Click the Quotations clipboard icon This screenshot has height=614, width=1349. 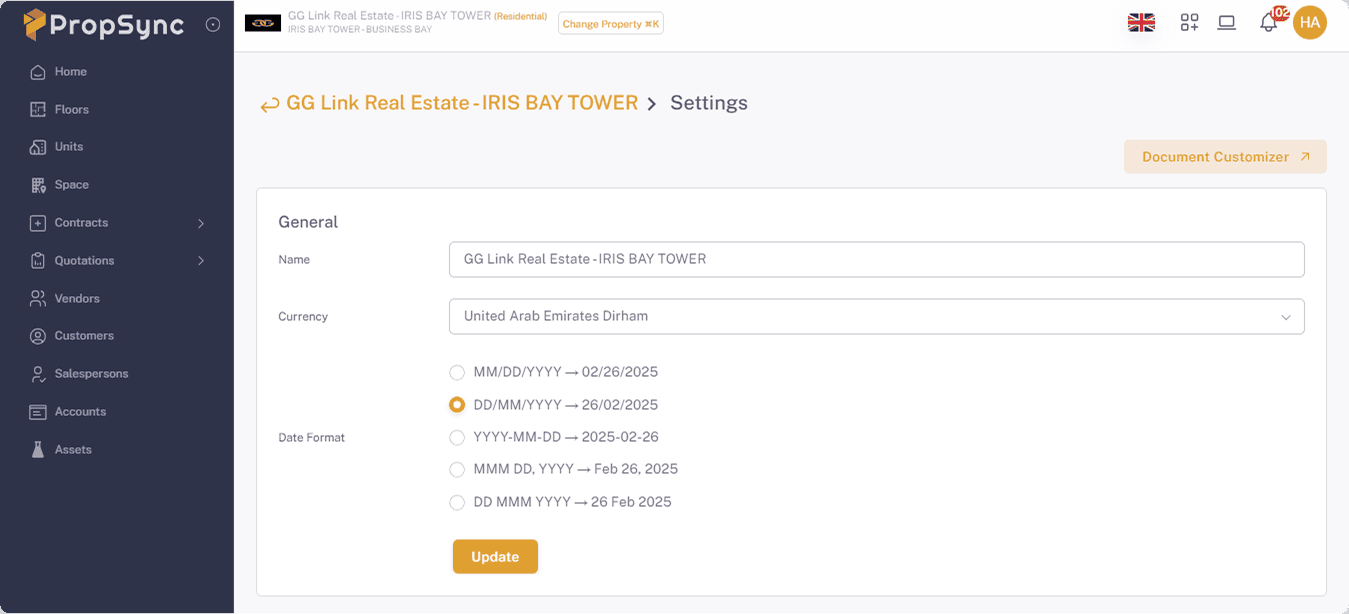point(38,261)
